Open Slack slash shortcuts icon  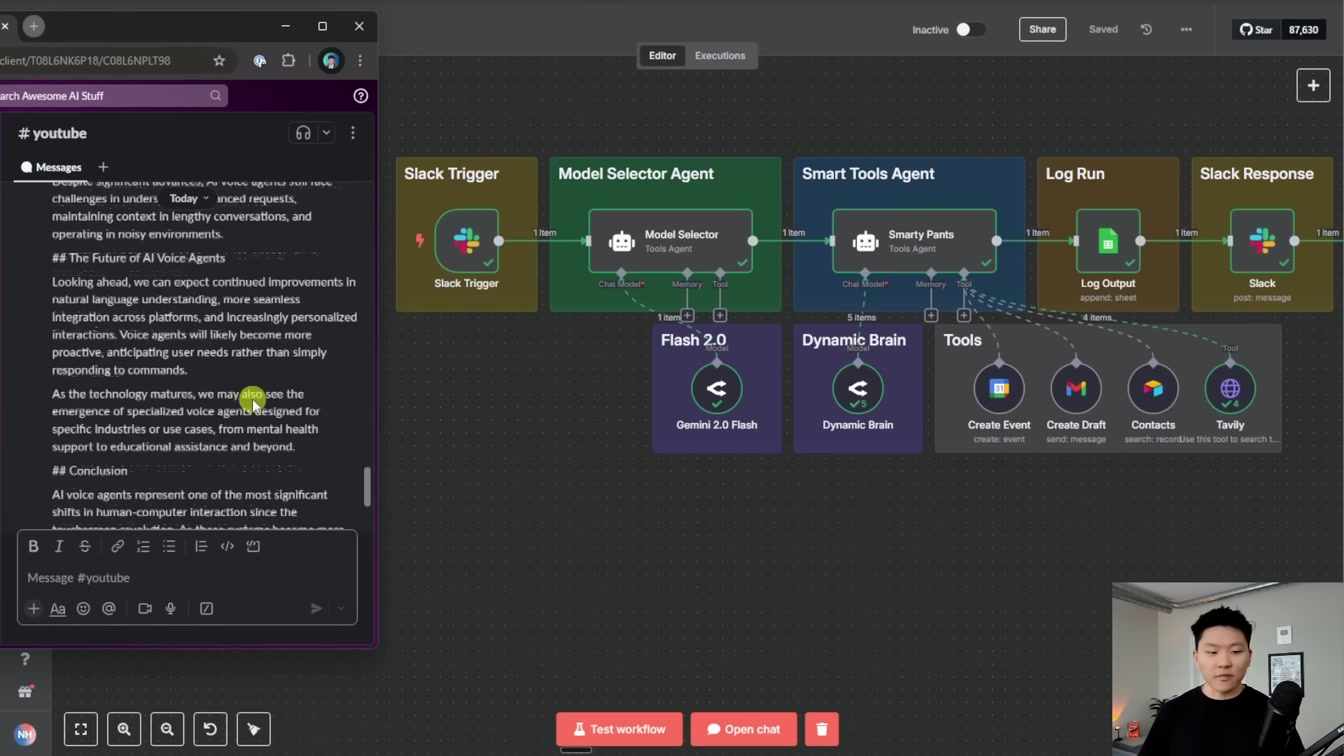206,608
